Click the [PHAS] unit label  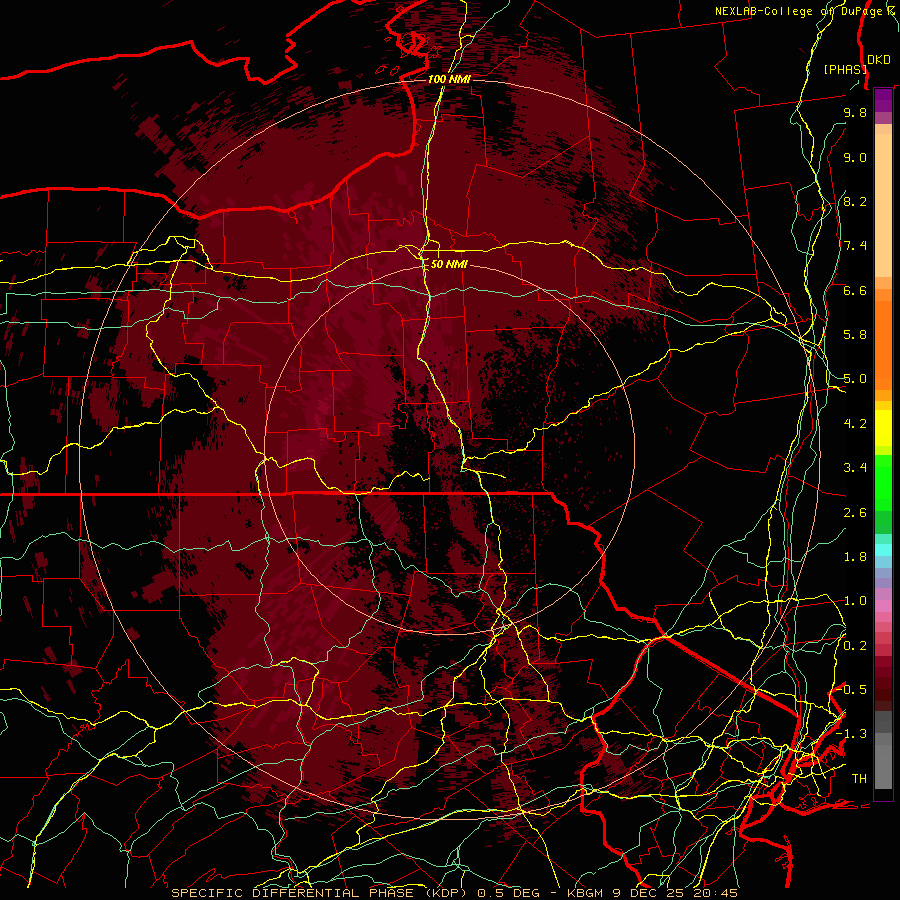point(844,69)
